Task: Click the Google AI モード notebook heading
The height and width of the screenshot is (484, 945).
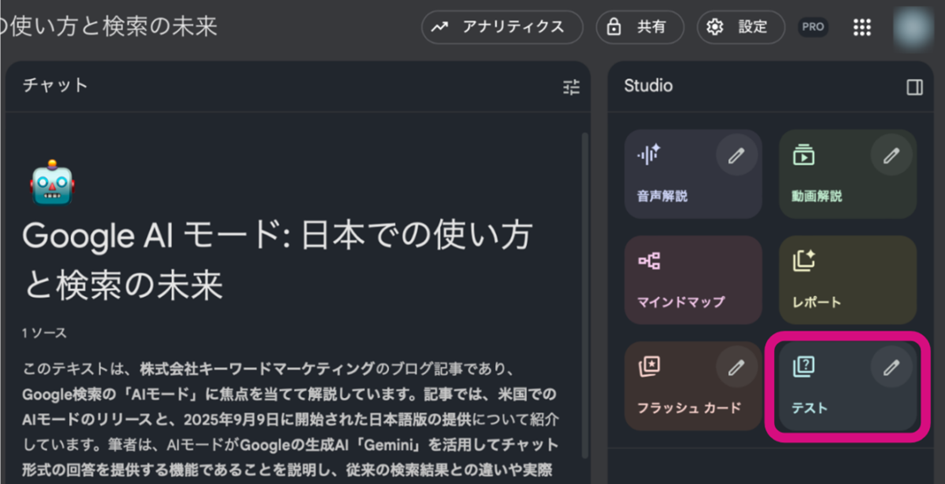Action: 277,260
